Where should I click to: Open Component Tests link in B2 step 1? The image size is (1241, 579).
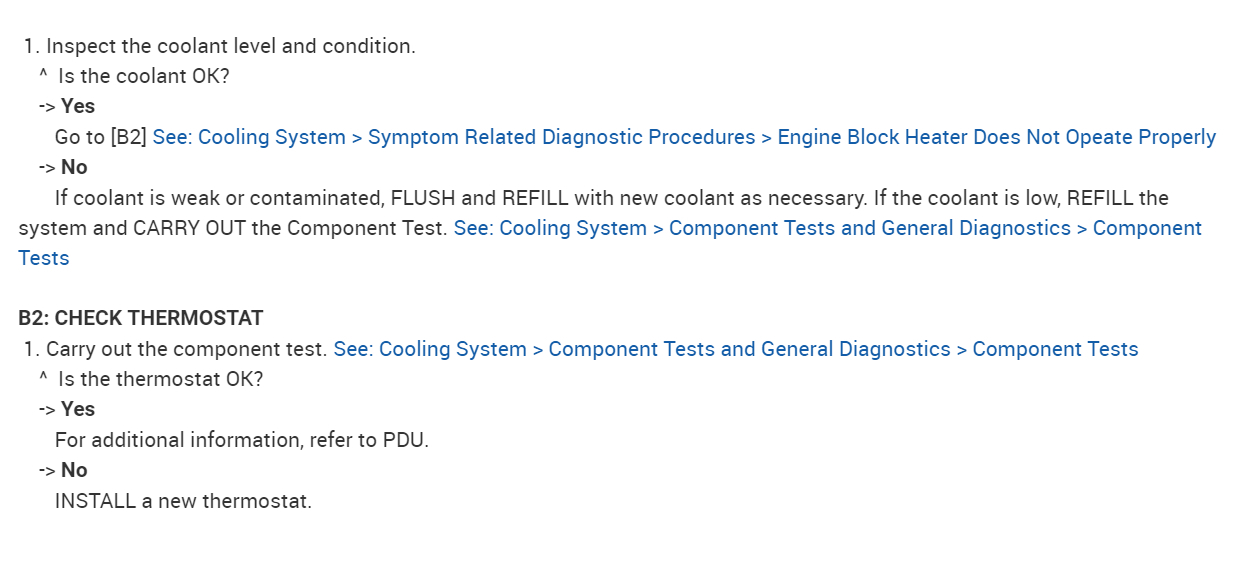[x=735, y=349]
